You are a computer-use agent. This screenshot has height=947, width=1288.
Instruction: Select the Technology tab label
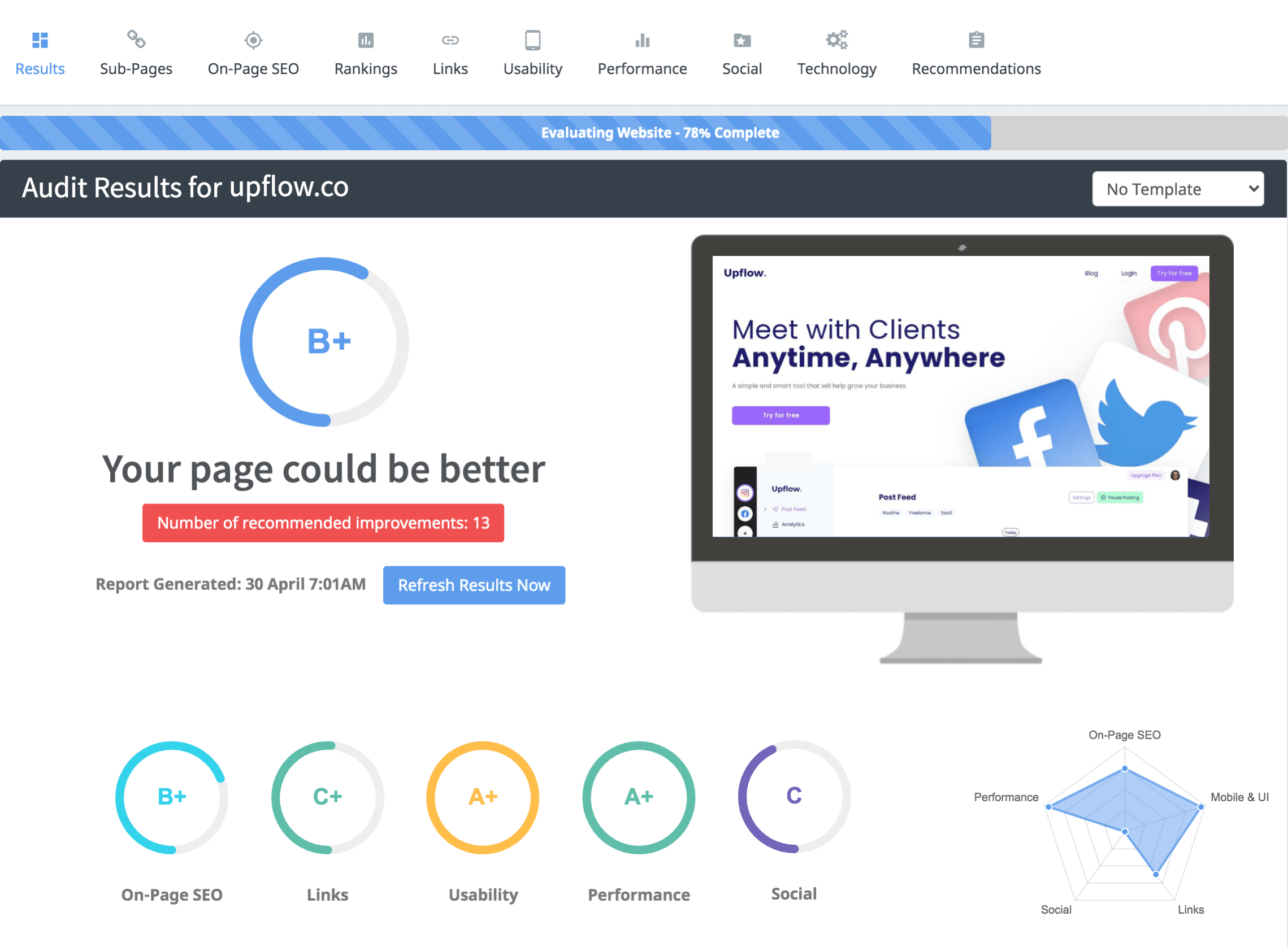tap(836, 69)
